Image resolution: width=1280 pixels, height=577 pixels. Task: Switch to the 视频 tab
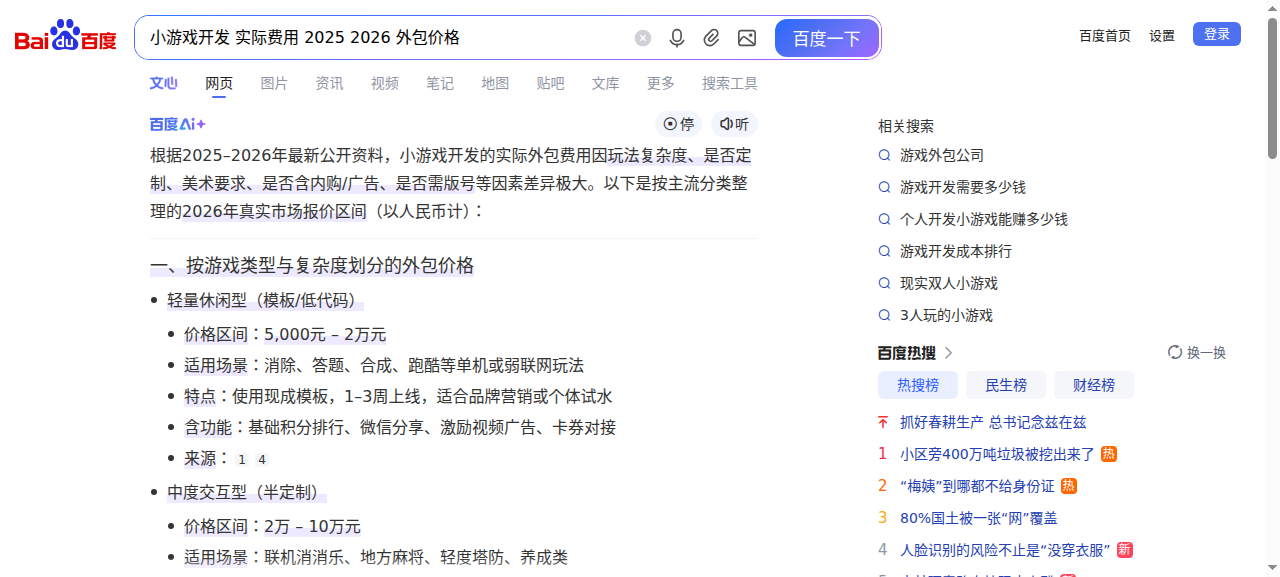click(x=384, y=83)
